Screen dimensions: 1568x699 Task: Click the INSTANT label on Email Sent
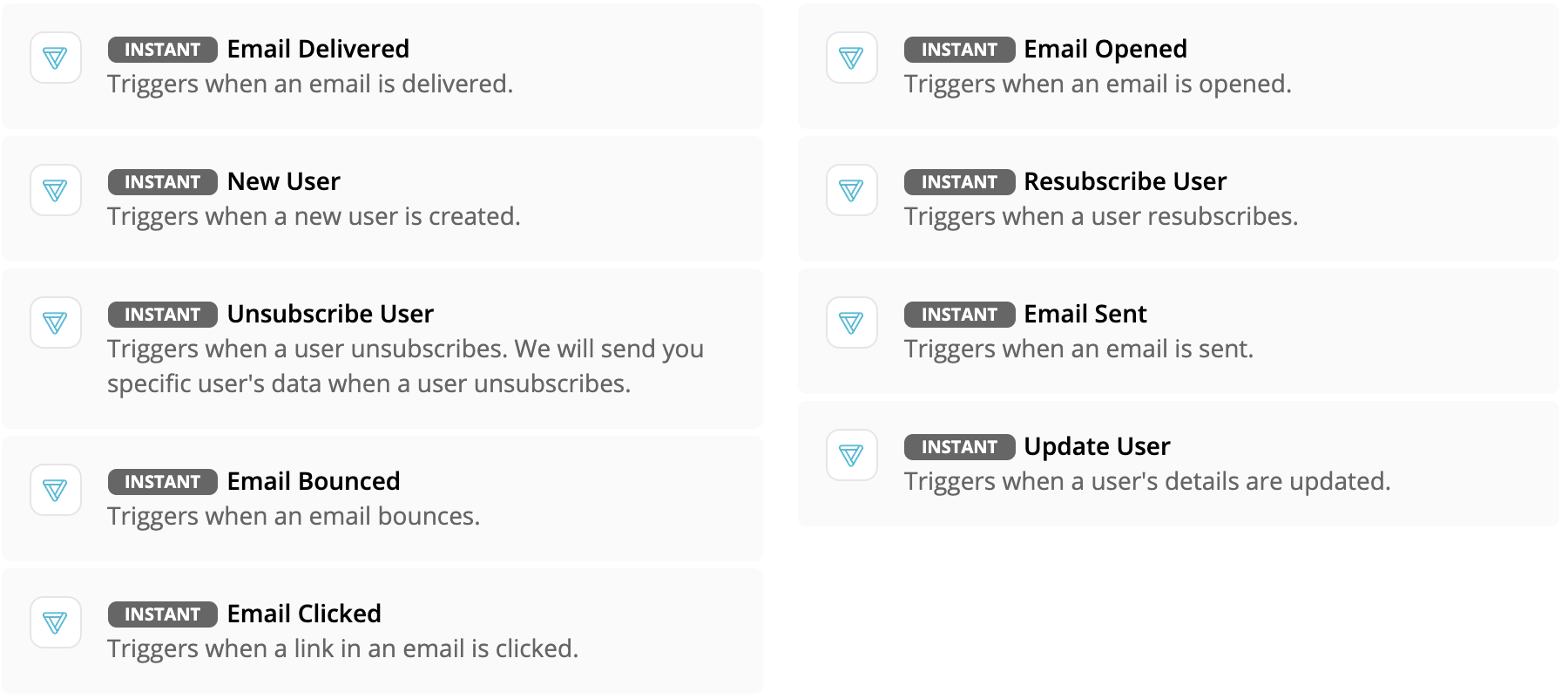click(x=958, y=315)
